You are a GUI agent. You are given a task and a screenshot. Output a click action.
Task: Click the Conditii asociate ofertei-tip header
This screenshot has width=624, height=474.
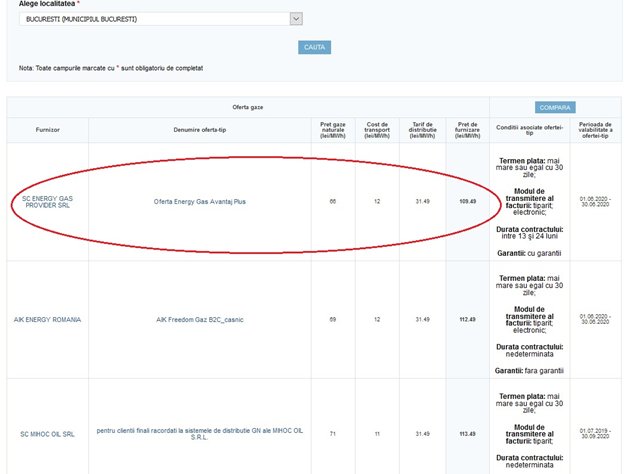[529, 129]
